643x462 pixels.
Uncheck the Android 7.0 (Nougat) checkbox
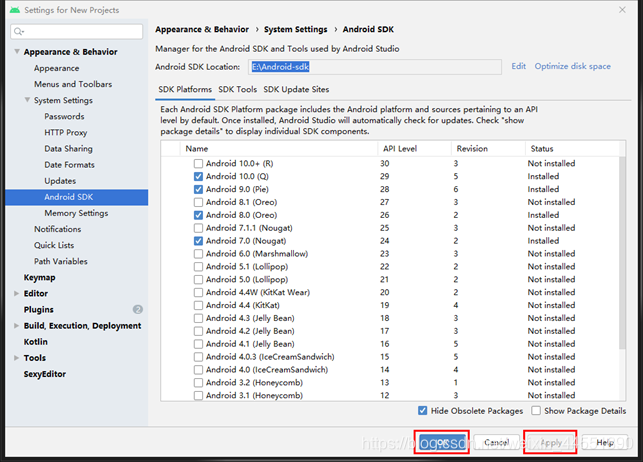[198, 241]
